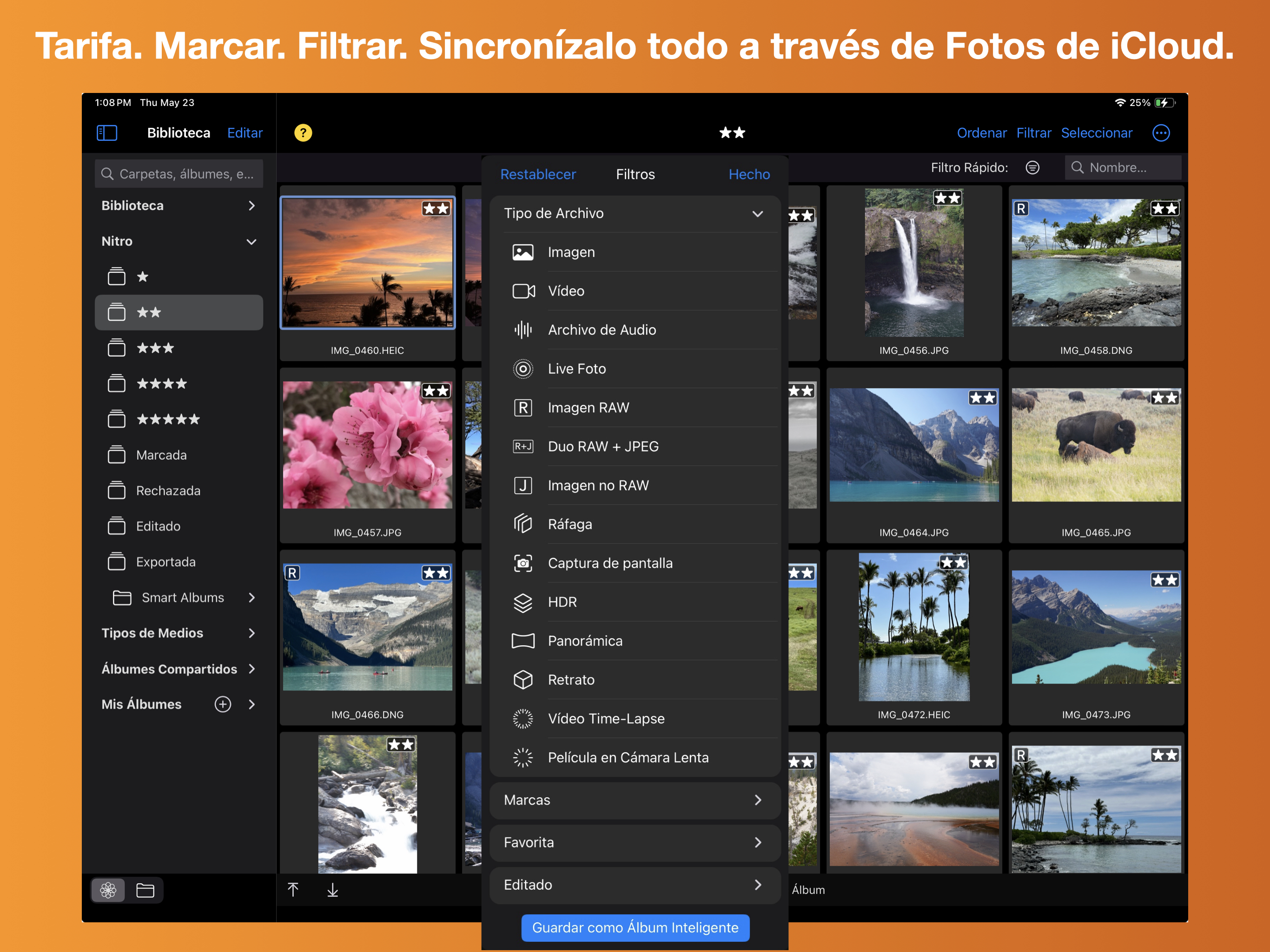Select thumbnail IMG_0464.JPG
This screenshot has width=1270, height=952.
pyautogui.click(x=914, y=456)
